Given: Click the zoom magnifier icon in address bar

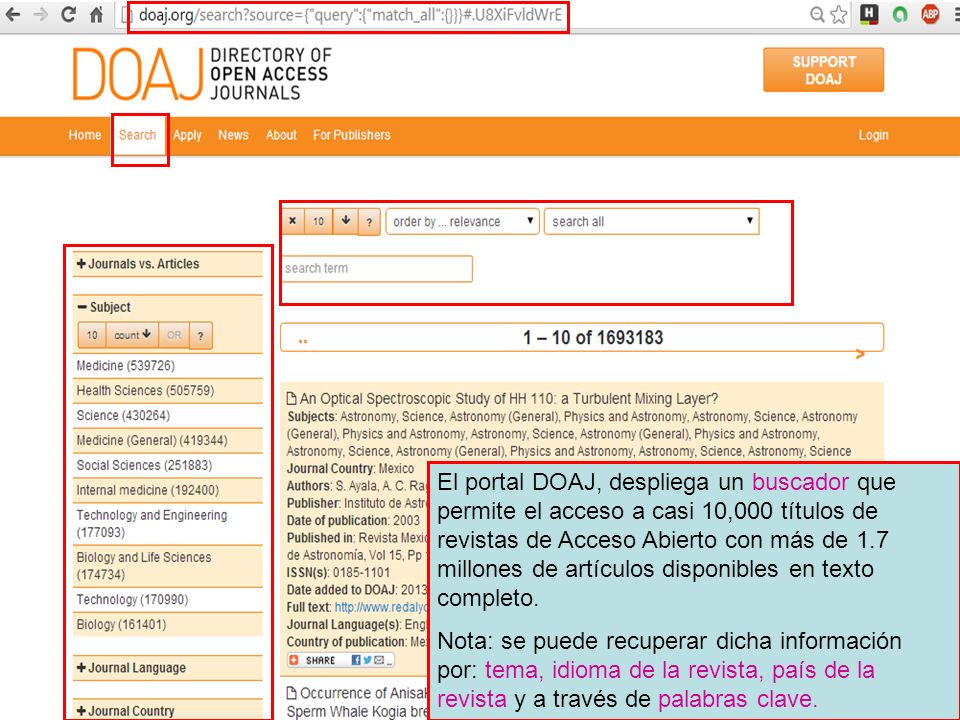Looking at the screenshot, I should pyautogui.click(x=817, y=14).
